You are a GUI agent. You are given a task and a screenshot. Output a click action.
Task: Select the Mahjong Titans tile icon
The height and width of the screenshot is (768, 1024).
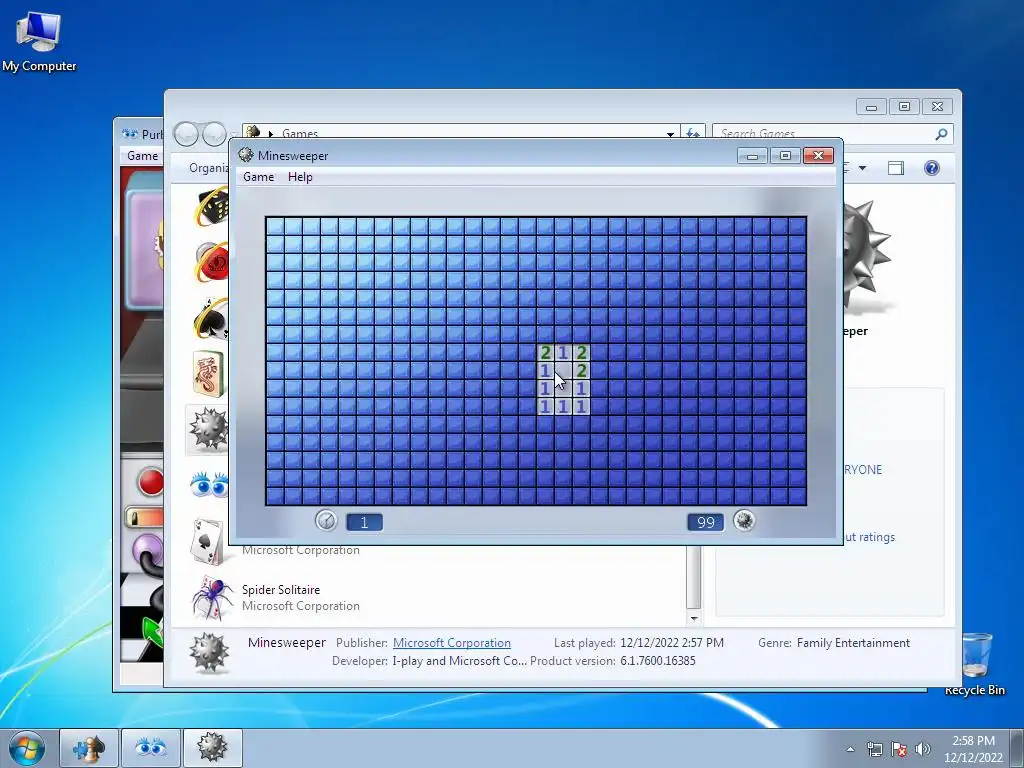[x=209, y=374]
